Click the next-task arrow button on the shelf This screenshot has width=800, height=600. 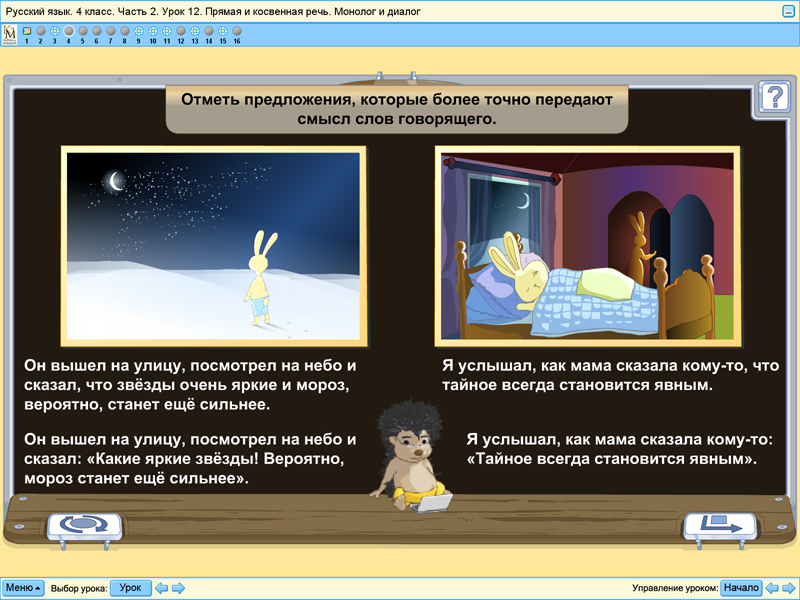click(720, 525)
